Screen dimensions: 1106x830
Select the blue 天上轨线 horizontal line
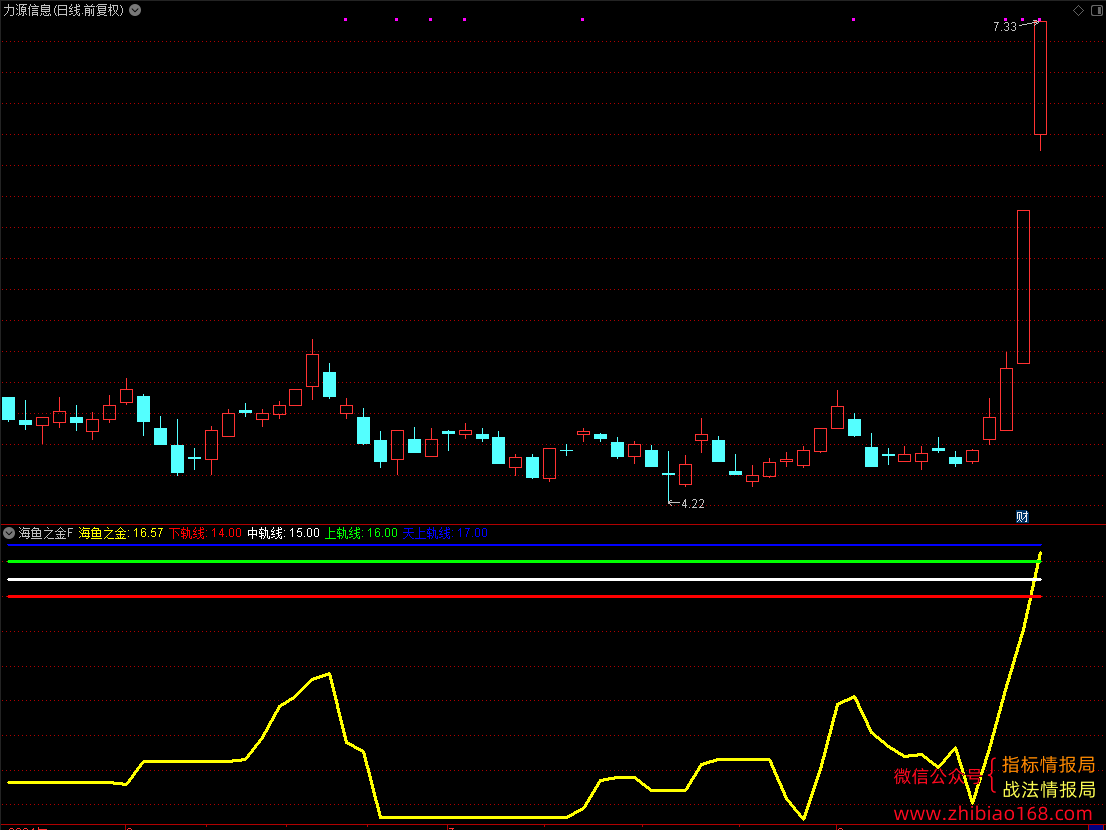click(x=524, y=545)
